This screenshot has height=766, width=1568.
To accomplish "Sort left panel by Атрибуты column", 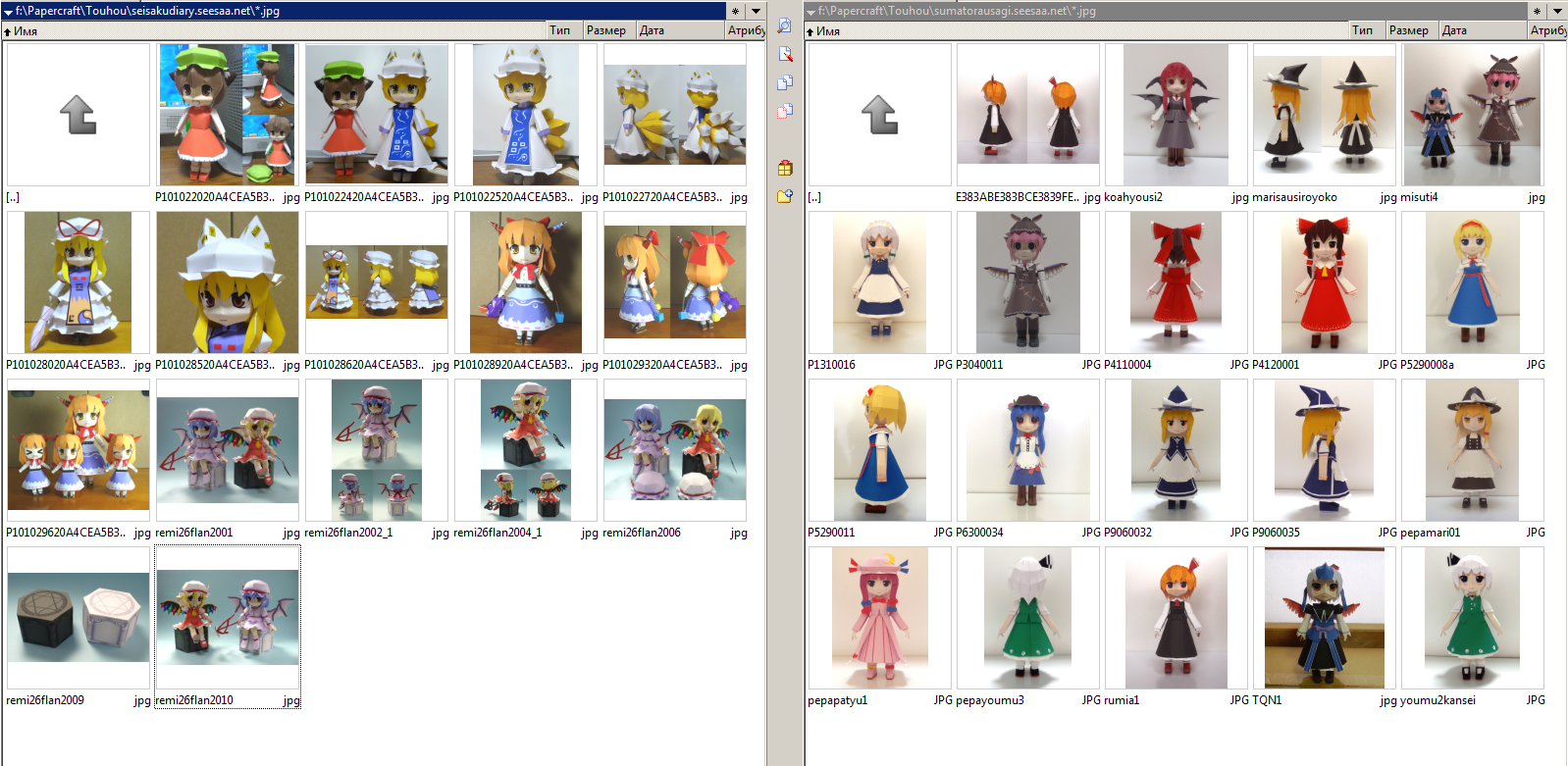I will tap(746, 30).
